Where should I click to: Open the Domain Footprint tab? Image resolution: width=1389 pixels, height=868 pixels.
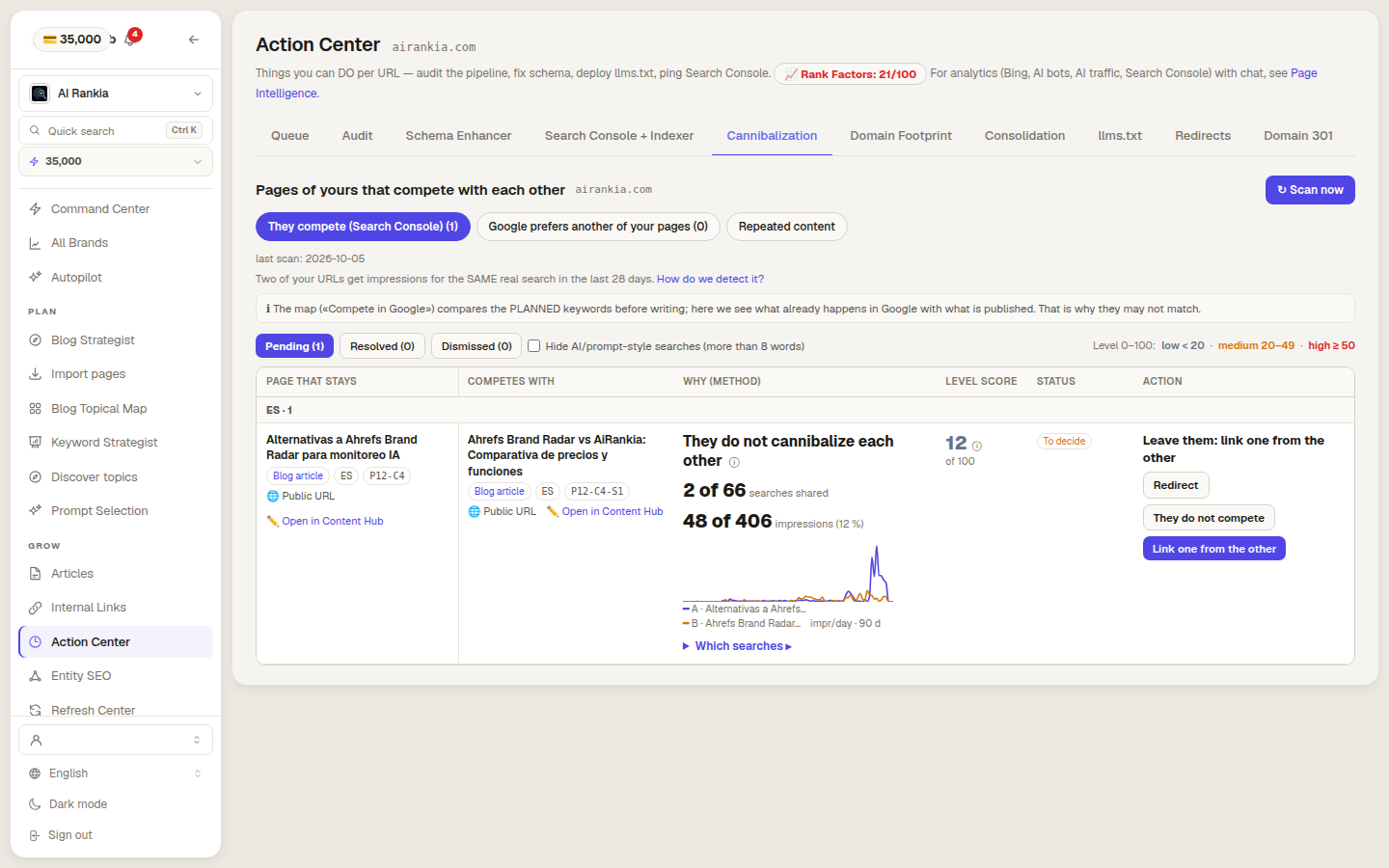point(901,136)
